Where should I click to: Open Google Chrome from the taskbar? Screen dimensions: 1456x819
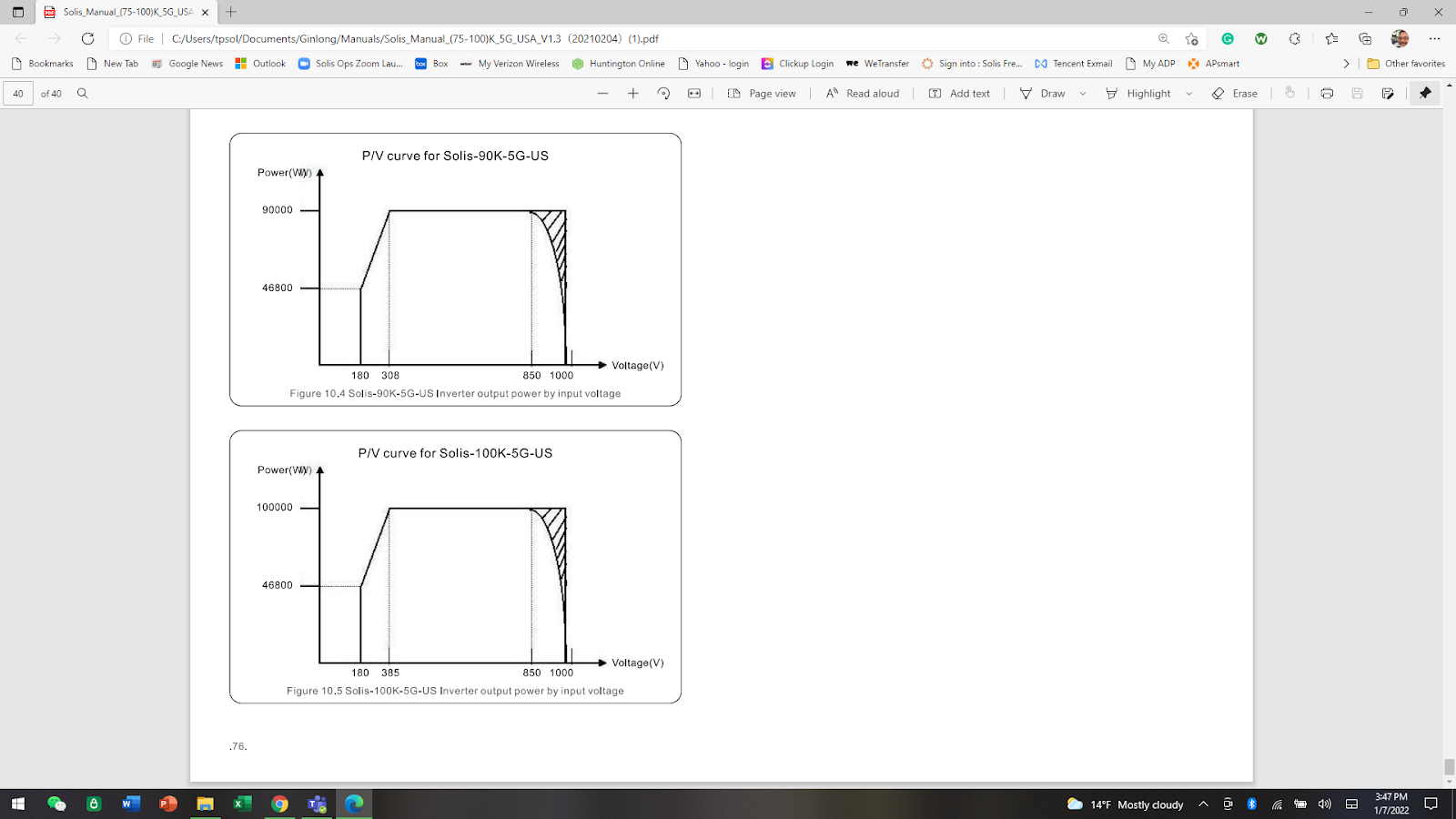point(279,804)
